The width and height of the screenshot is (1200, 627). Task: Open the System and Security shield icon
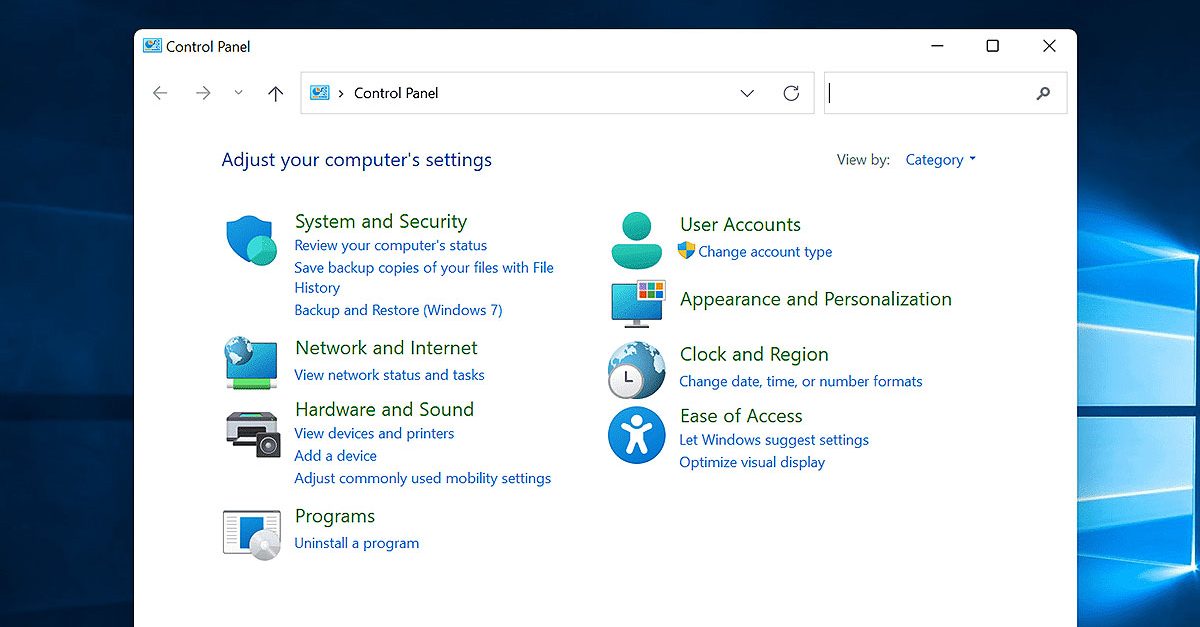(x=251, y=238)
